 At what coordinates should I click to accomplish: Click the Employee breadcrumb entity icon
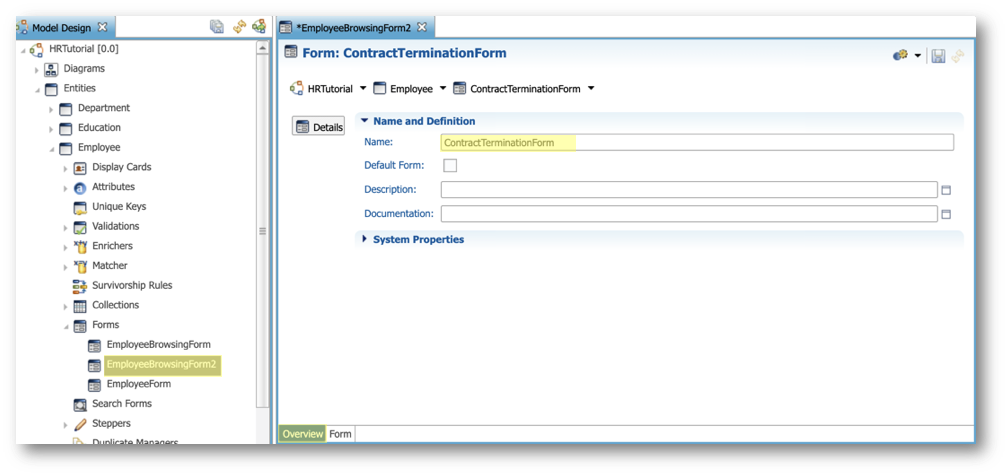pos(379,89)
